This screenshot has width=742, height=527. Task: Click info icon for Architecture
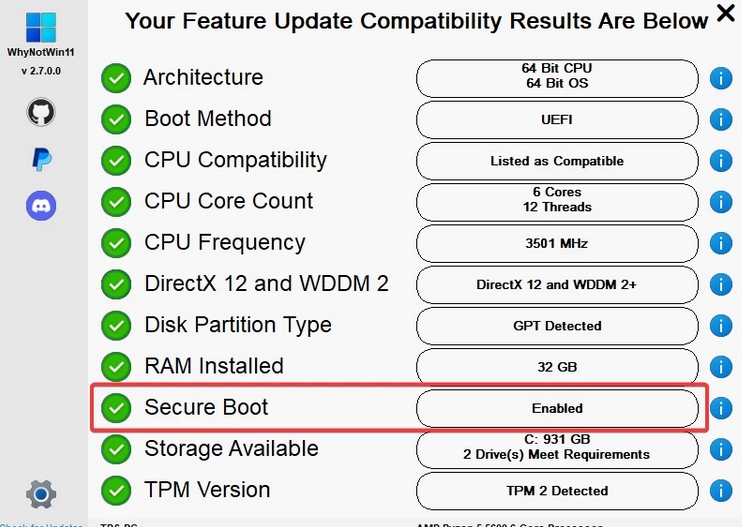(x=720, y=78)
